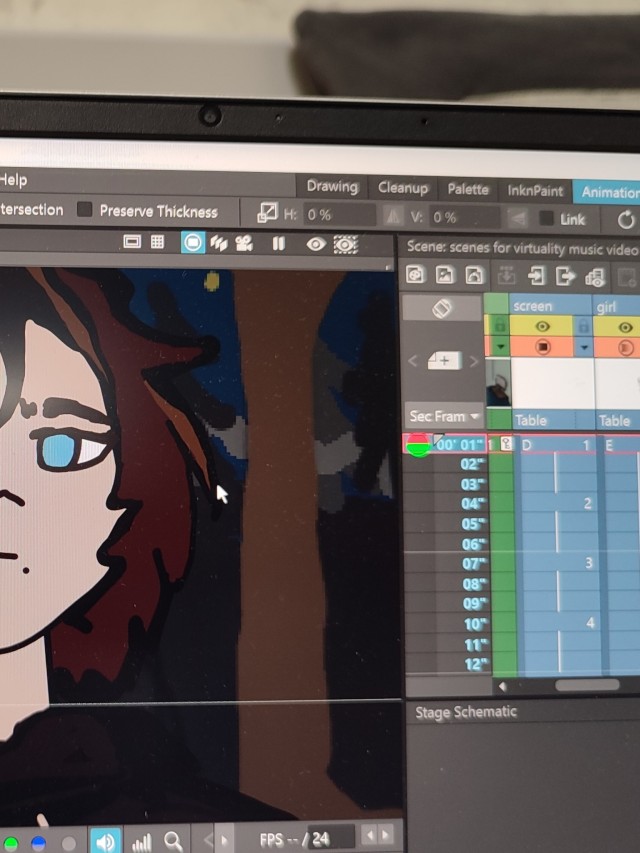Click the xsheet horizontal scrollbar
Screen dimensions: 640x853
tap(587, 685)
